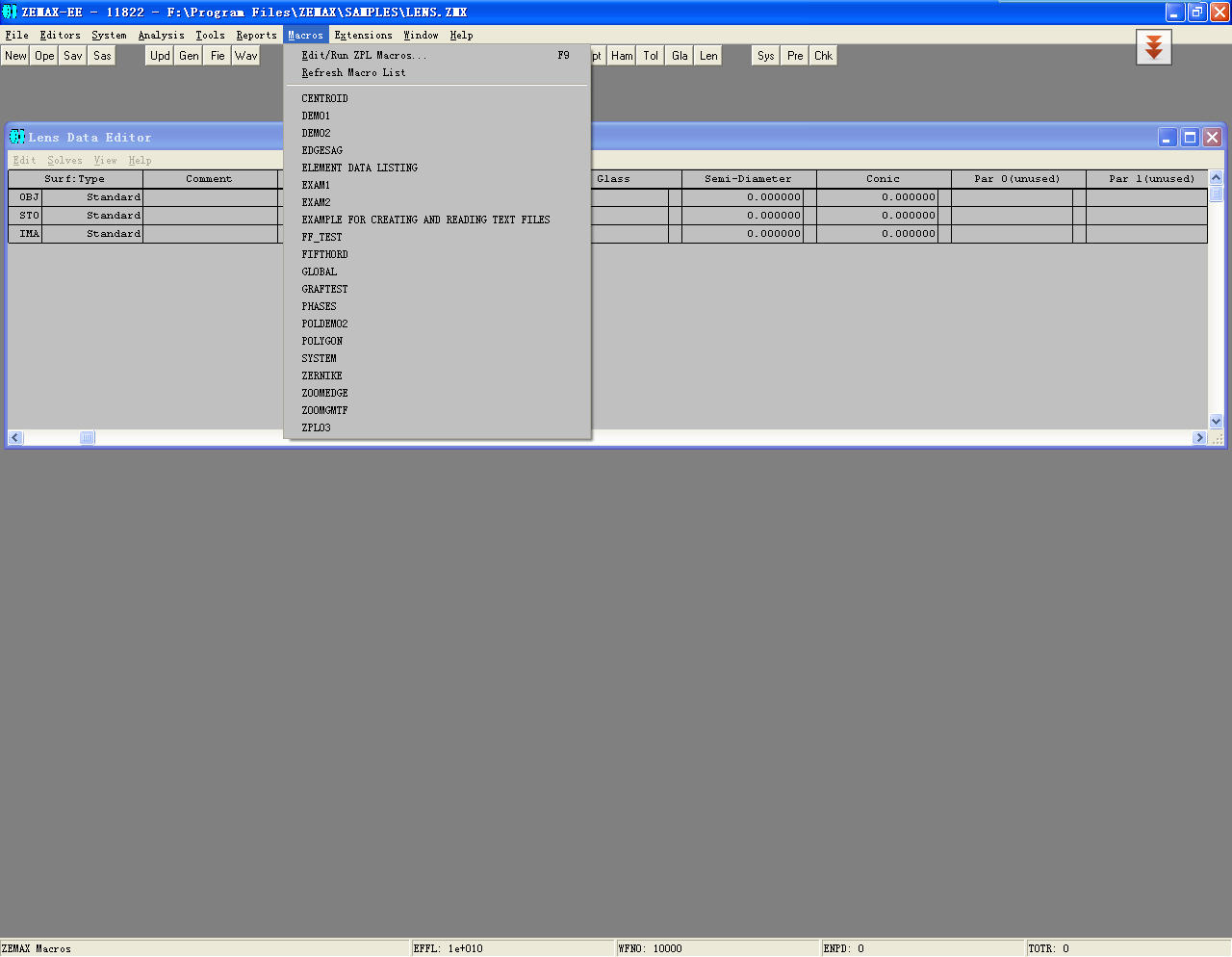Open the System menu

pyautogui.click(x=109, y=35)
